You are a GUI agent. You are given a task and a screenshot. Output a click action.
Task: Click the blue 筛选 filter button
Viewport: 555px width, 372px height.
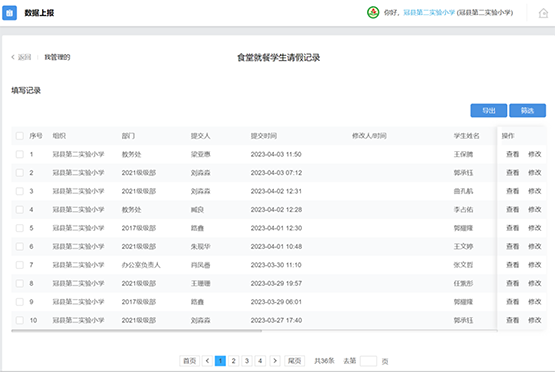pyautogui.click(x=527, y=110)
